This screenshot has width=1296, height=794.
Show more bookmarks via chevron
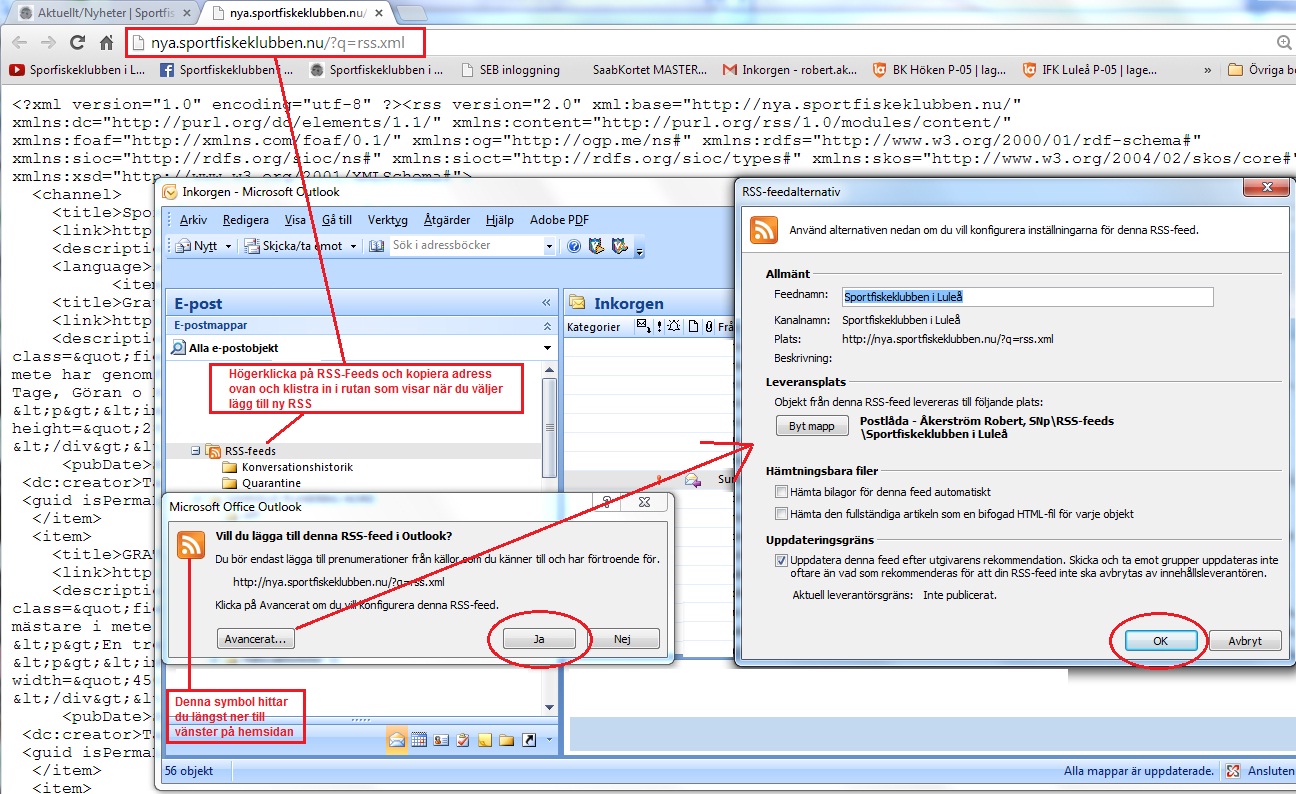[1208, 70]
